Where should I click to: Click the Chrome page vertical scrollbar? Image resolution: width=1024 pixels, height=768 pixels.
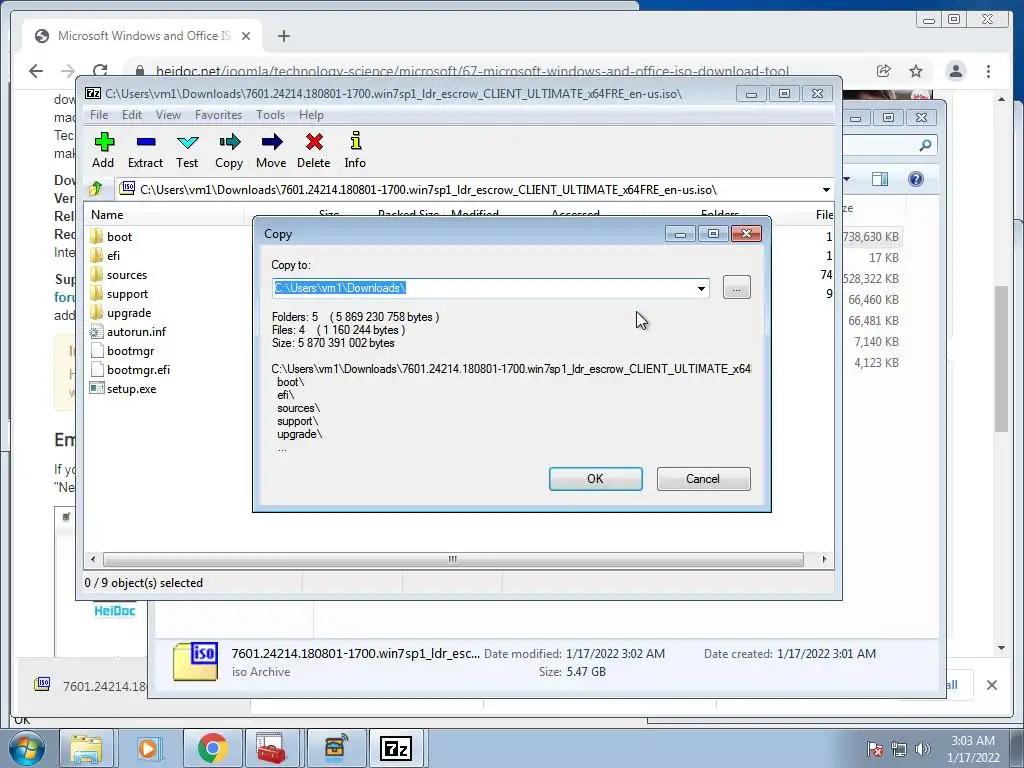pyautogui.click(x=1002, y=359)
